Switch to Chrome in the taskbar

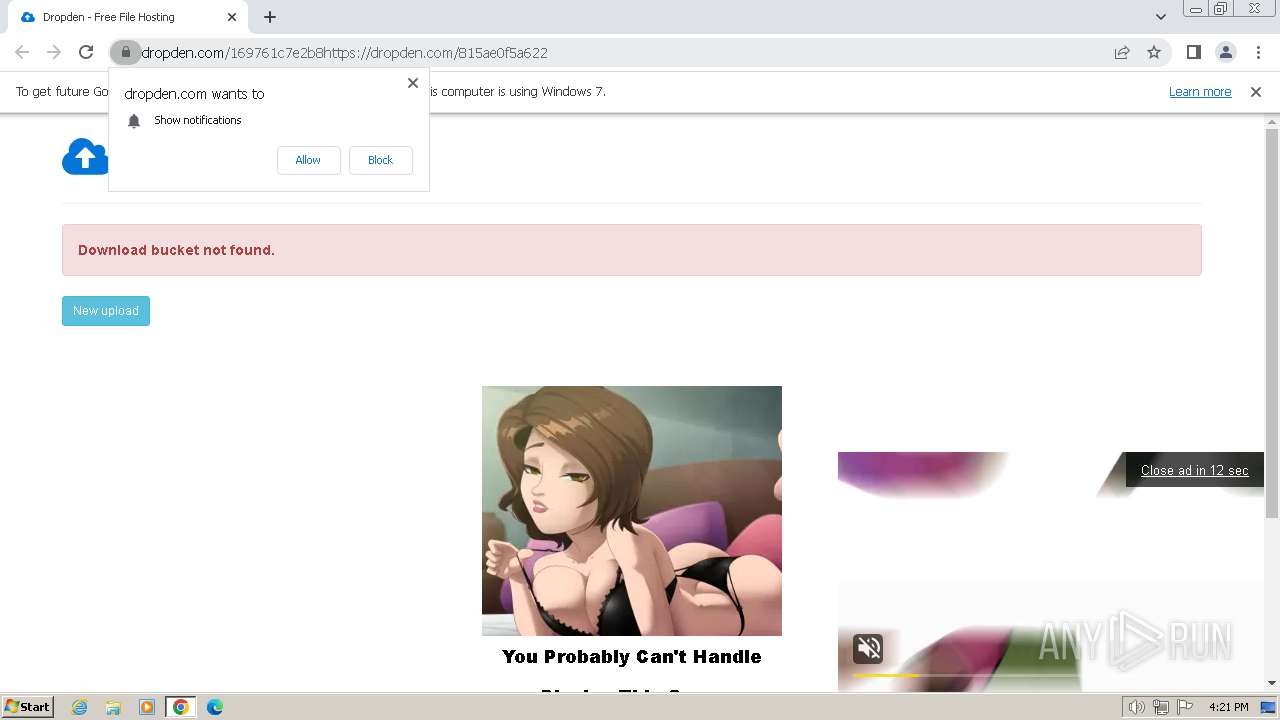[181, 707]
